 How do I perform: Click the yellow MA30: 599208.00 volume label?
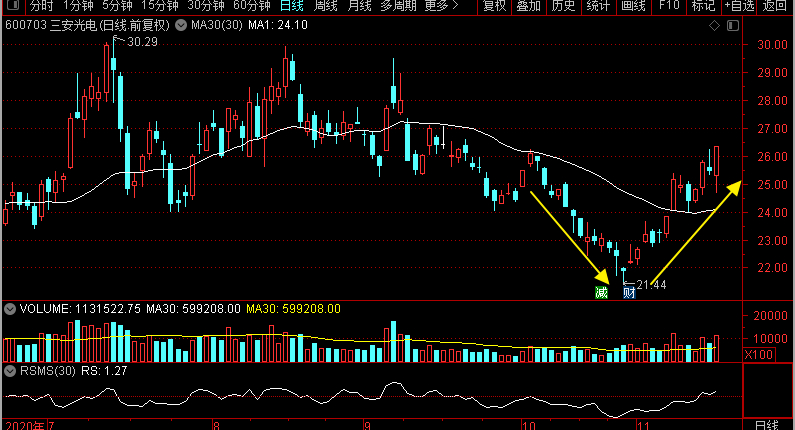point(293,309)
